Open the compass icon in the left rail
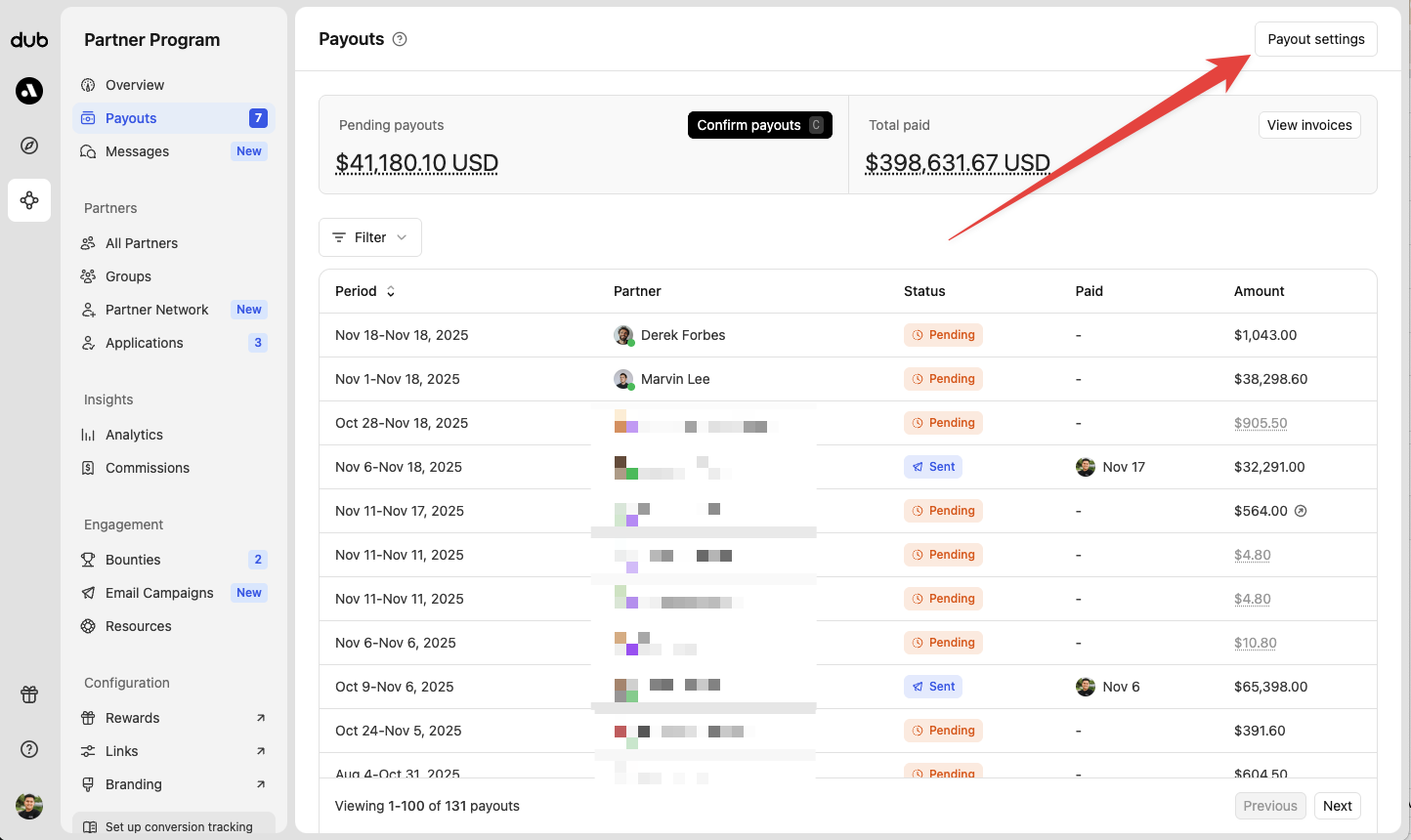The width and height of the screenshot is (1411, 840). tap(28, 145)
